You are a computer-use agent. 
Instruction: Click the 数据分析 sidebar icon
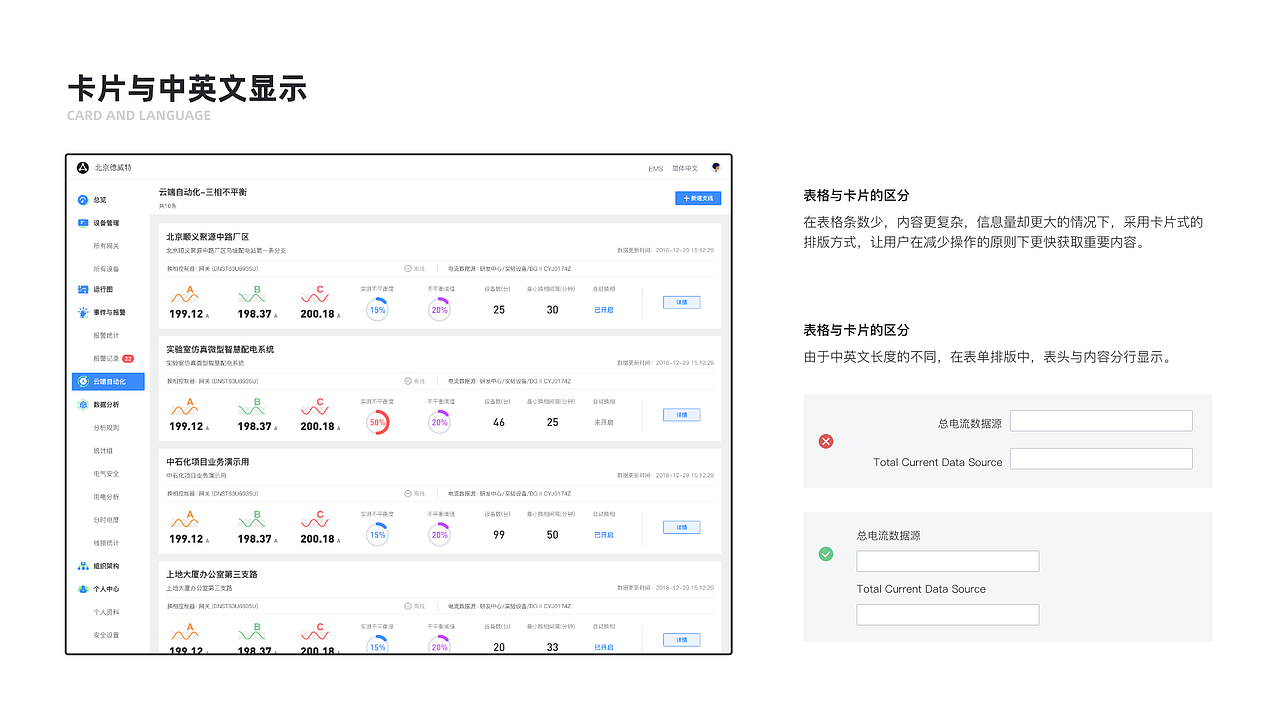pos(84,404)
